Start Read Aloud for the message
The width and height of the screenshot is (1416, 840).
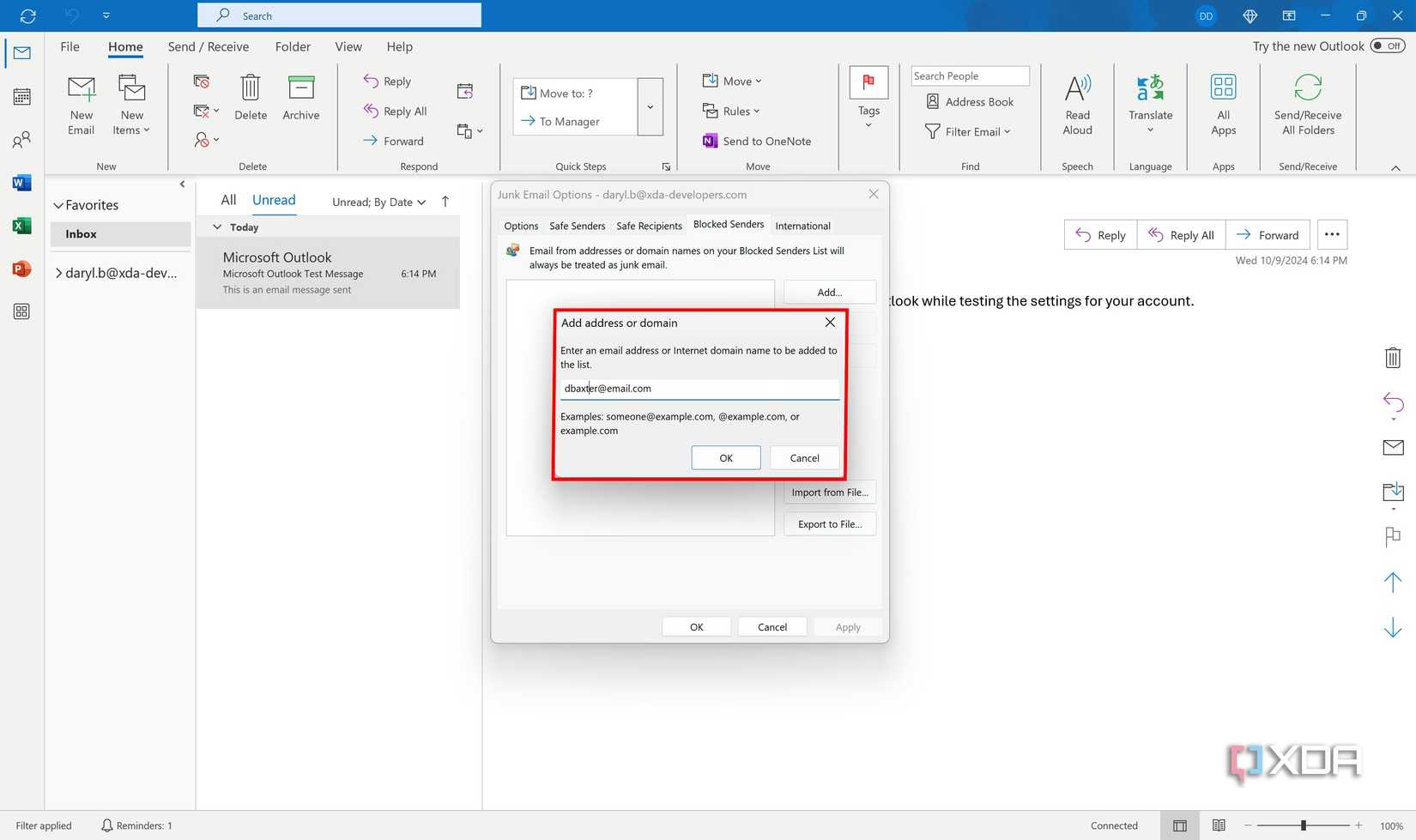click(1076, 103)
